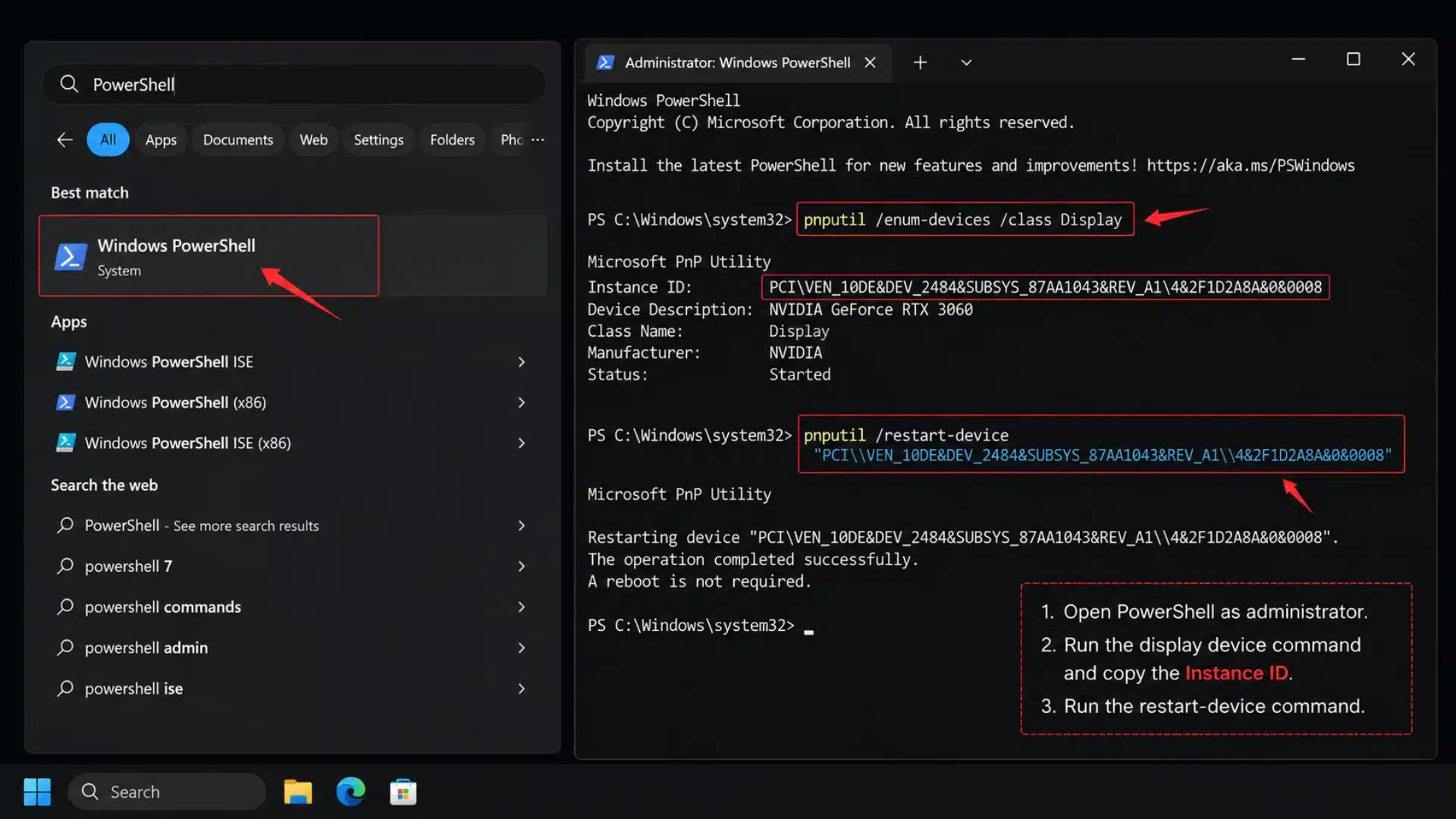Click the terminal prompt cursor line
The image size is (1456, 819).
[x=700, y=626]
